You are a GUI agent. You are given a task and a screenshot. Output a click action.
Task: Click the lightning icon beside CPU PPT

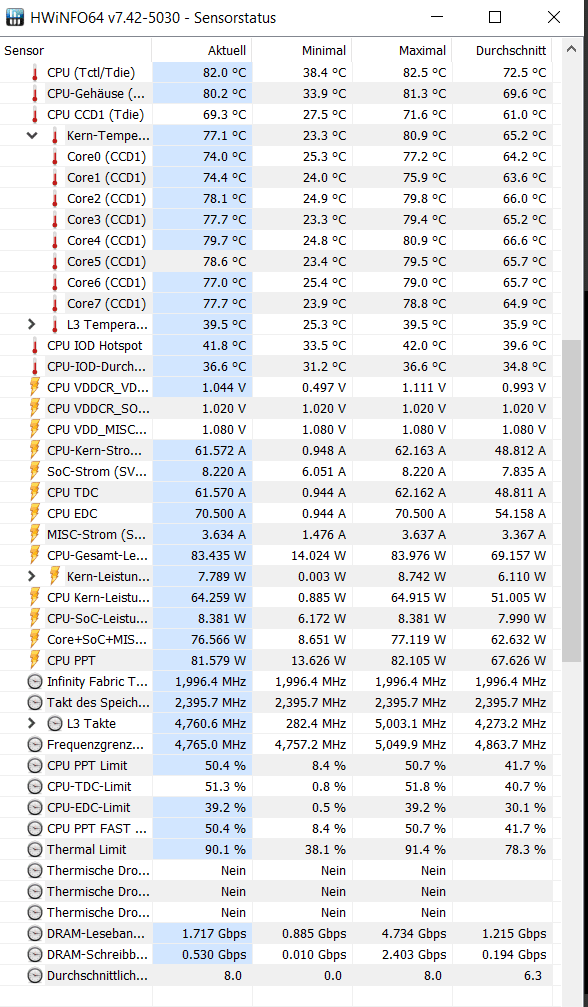coord(35,660)
